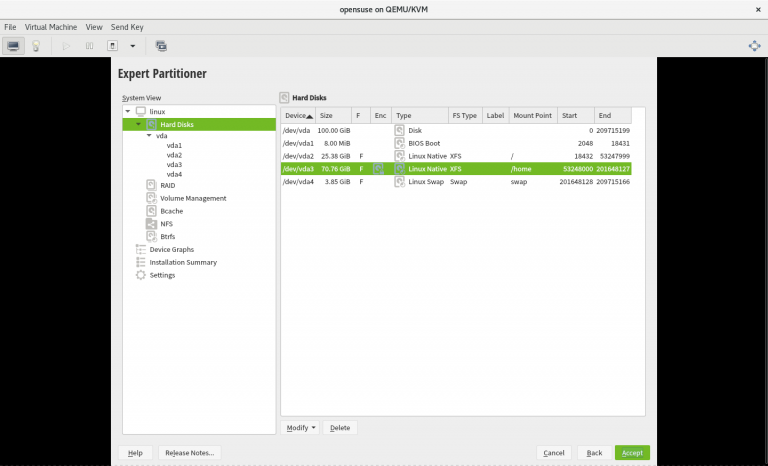Select the /dev/vda disk row
This screenshot has height=466, width=768.
pyautogui.click(x=456, y=130)
